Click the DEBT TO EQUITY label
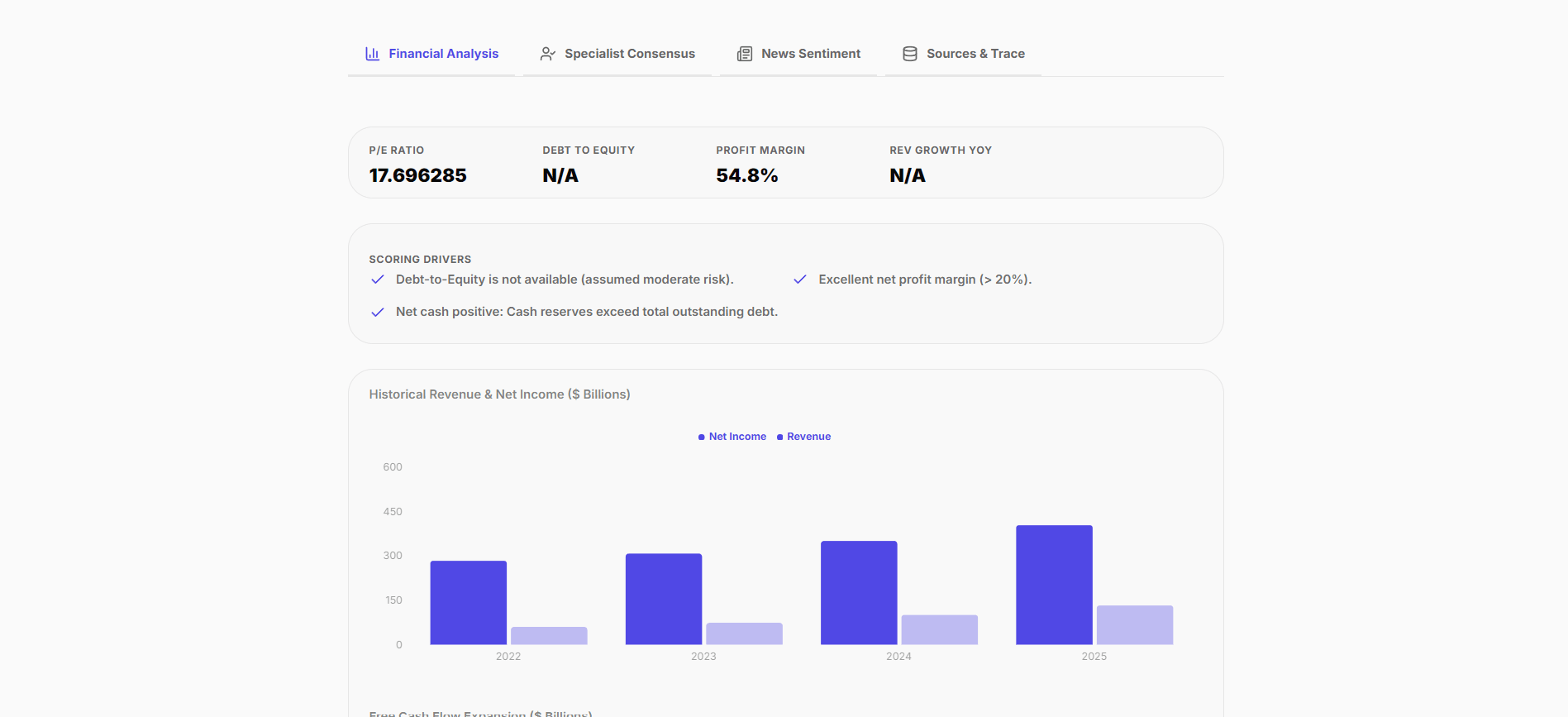The width and height of the screenshot is (1568, 717). point(589,151)
